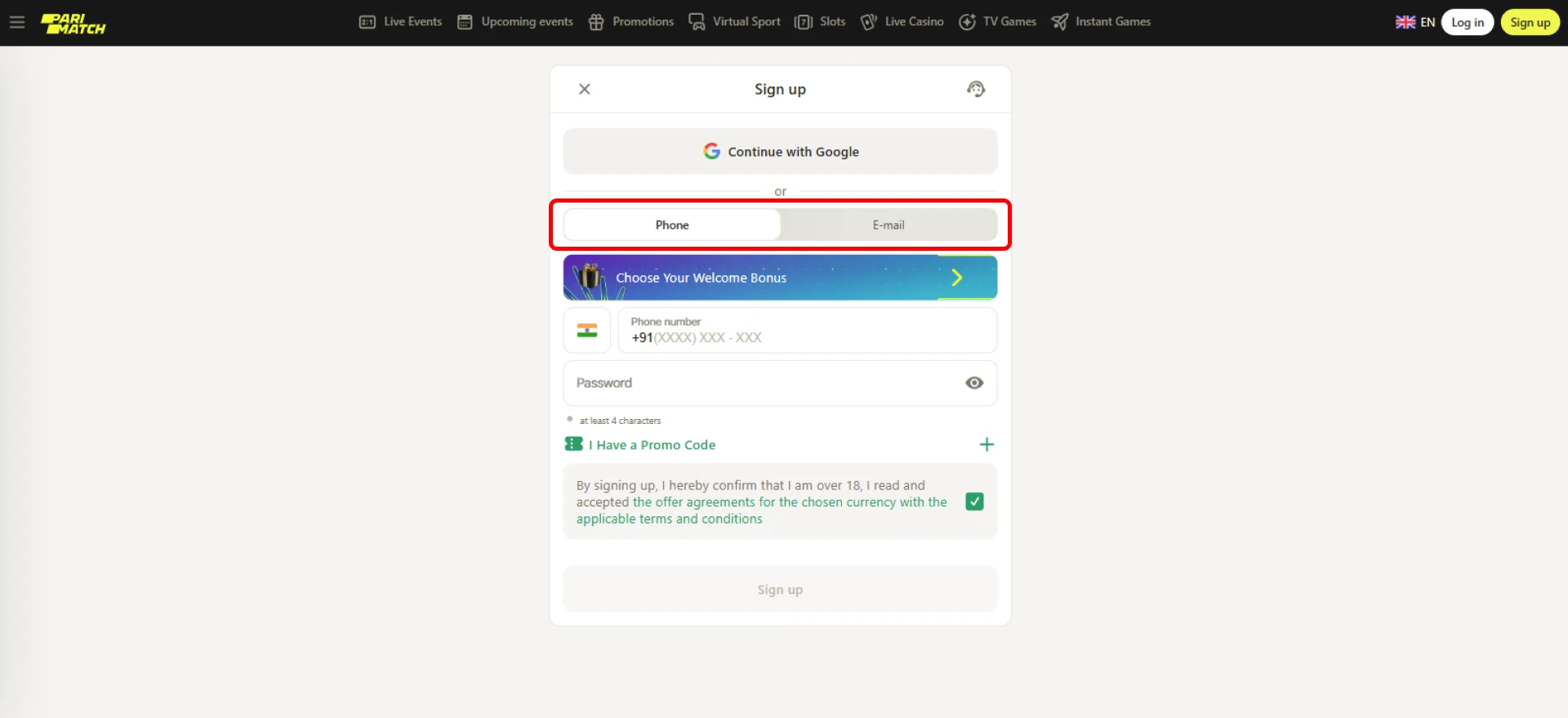The height and width of the screenshot is (718, 1568).
Task: Open the hamburger menu
Action: 17,22
